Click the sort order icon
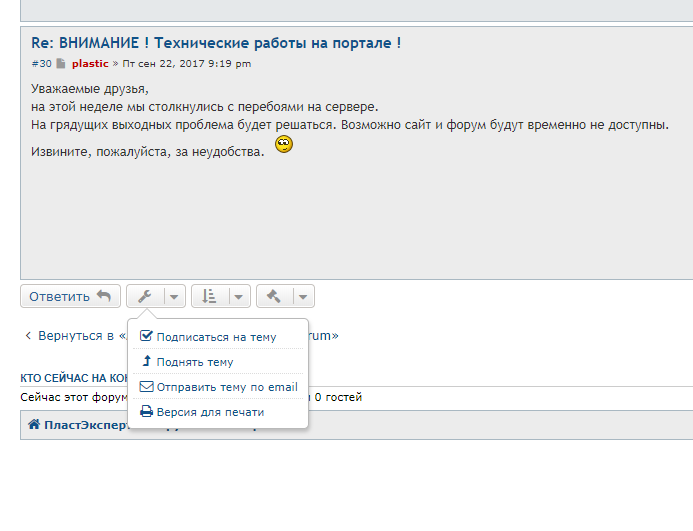The height and width of the screenshot is (531, 693). coord(208,296)
